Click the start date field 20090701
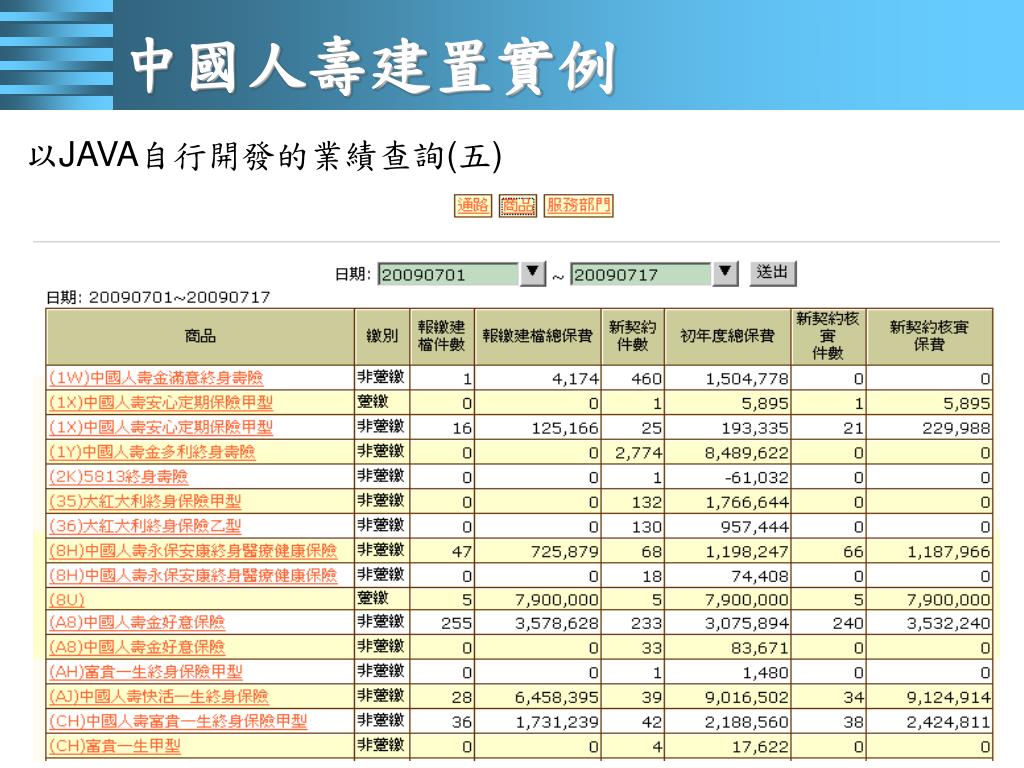Viewport: 1024px width, 768px height. click(449, 274)
